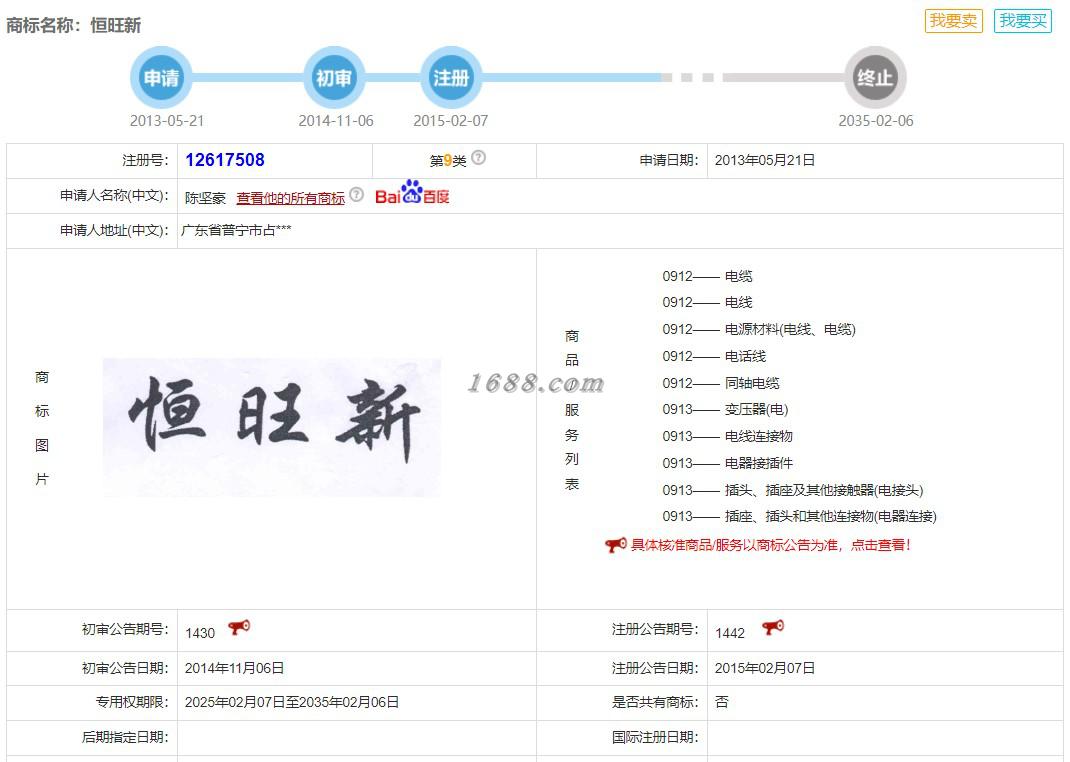Click timeline date 2014-11-06
This screenshot has height=762, width=1070.
[336, 121]
